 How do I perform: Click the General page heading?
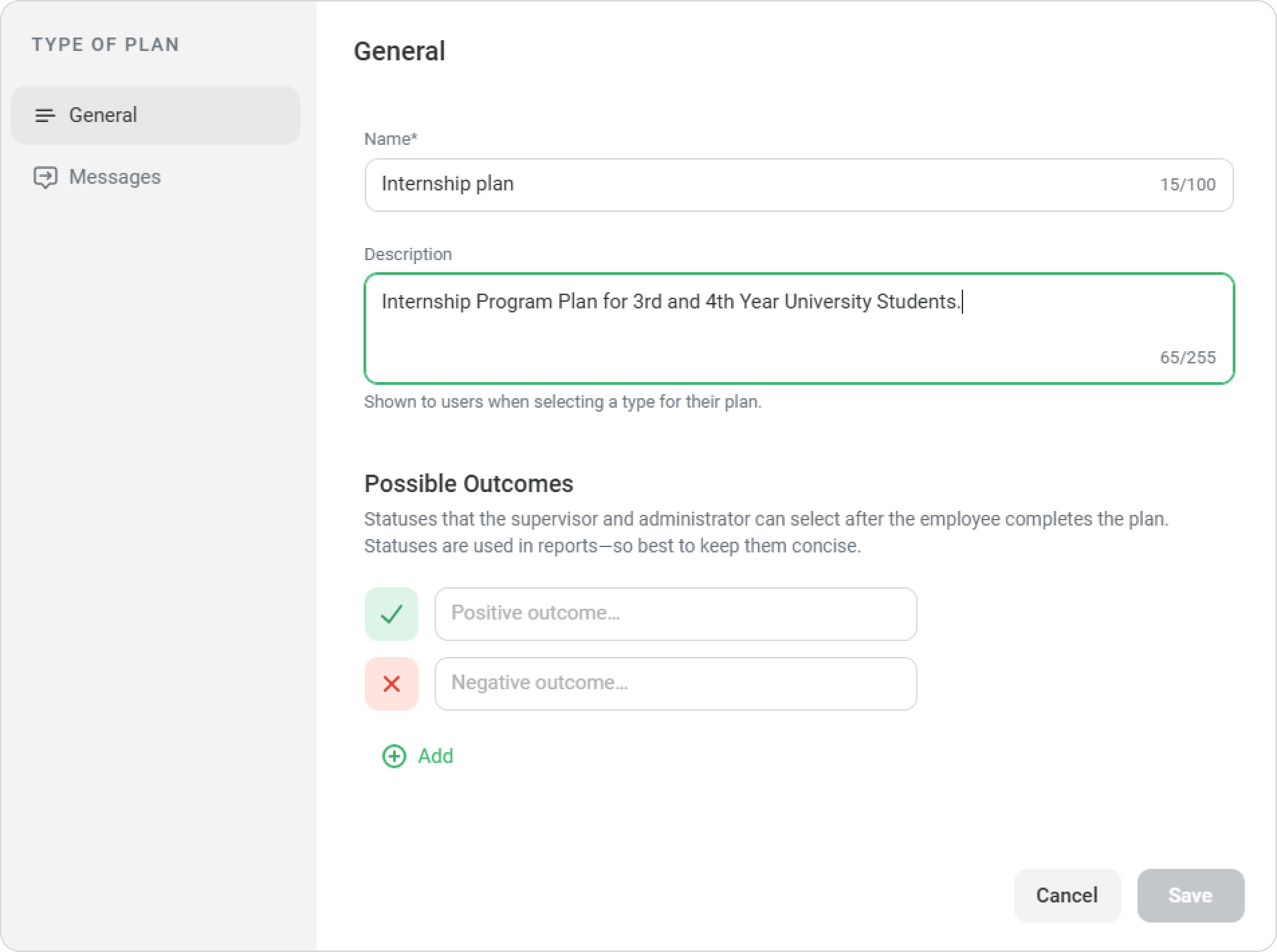click(x=400, y=52)
